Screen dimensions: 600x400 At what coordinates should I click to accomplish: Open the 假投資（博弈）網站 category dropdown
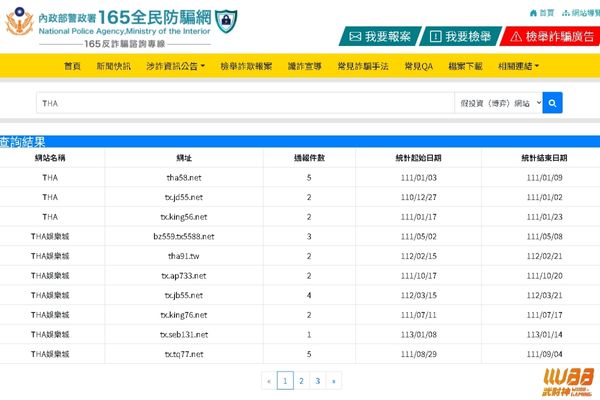pyautogui.click(x=499, y=103)
